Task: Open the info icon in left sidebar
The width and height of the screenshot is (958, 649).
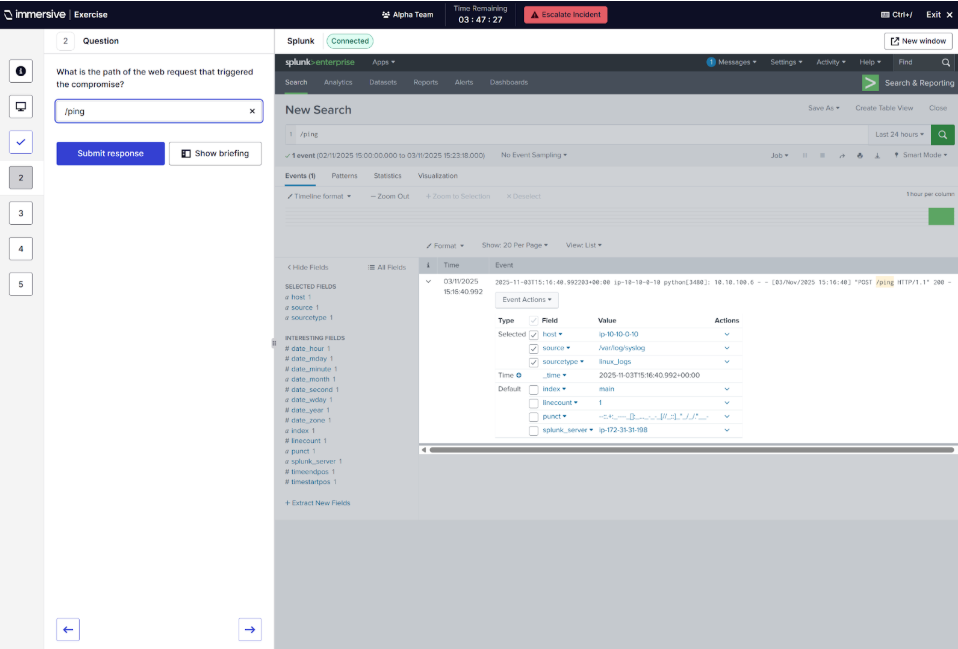Action: tap(21, 71)
